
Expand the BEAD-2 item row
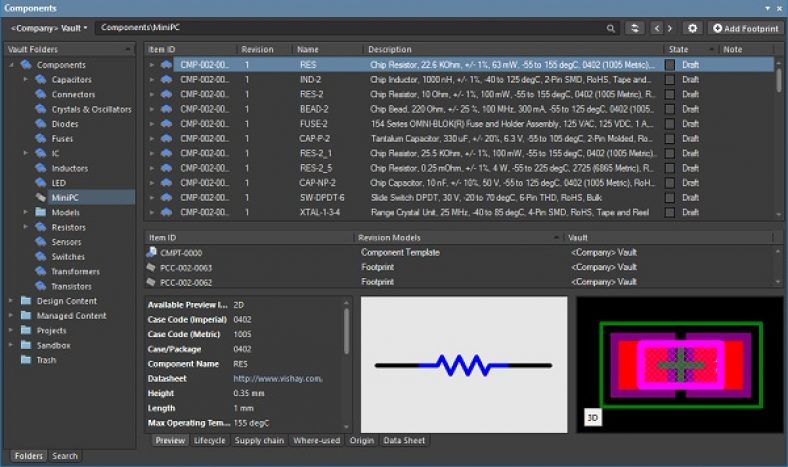click(152, 109)
